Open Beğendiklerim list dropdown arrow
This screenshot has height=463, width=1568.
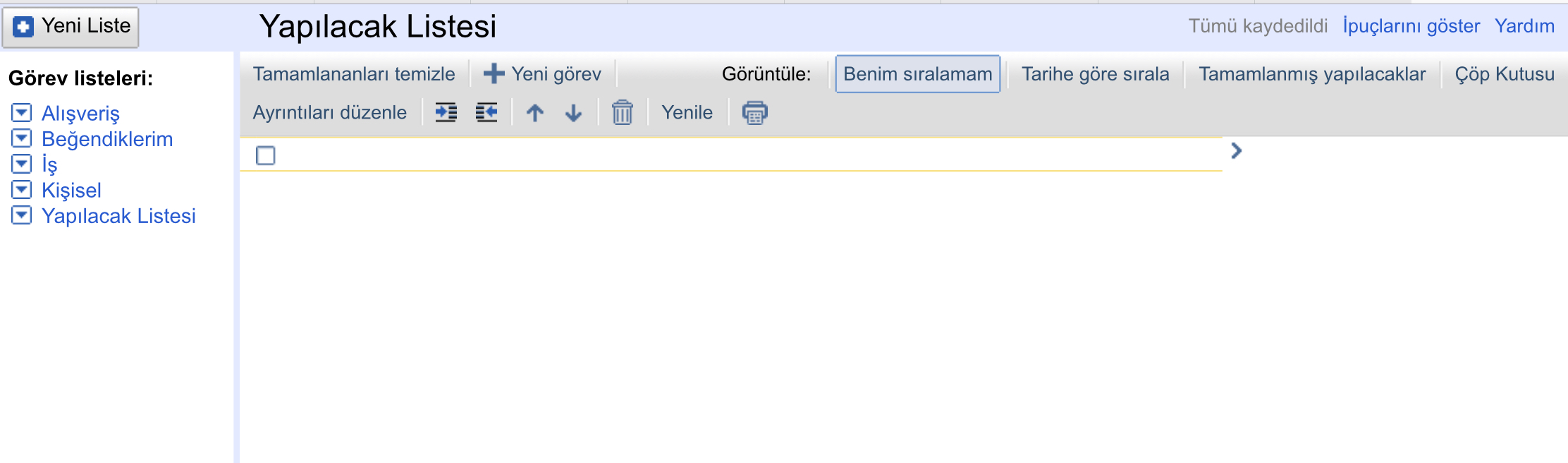click(x=22, y=138)
